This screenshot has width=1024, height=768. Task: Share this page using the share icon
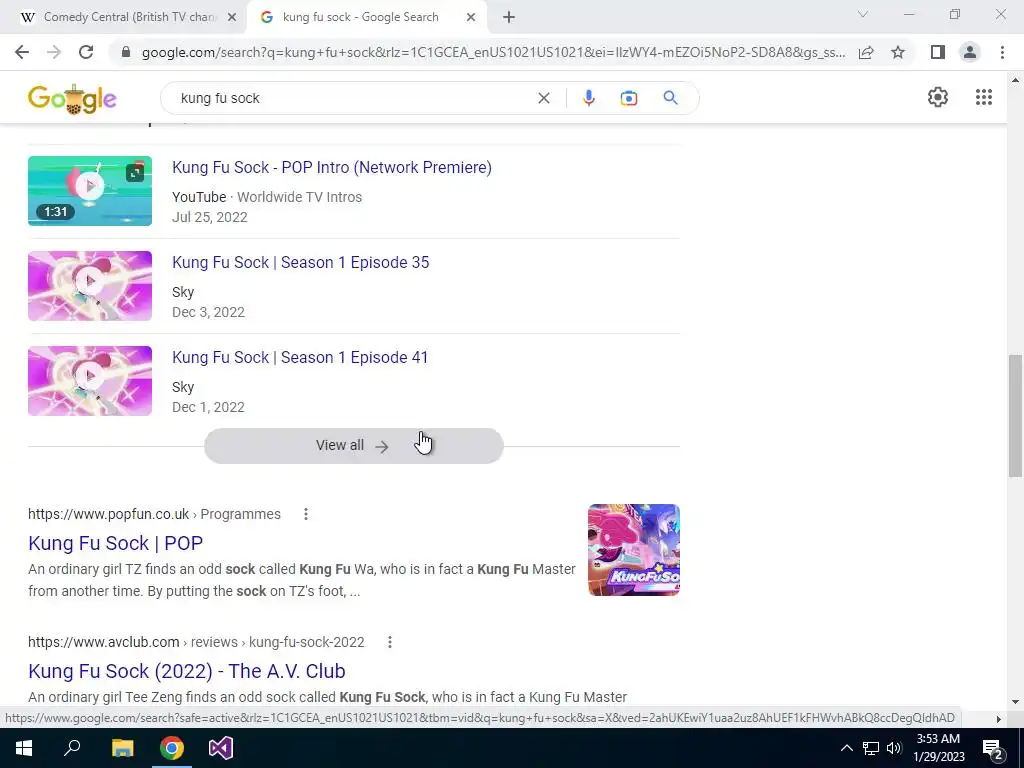pos(866,52)
